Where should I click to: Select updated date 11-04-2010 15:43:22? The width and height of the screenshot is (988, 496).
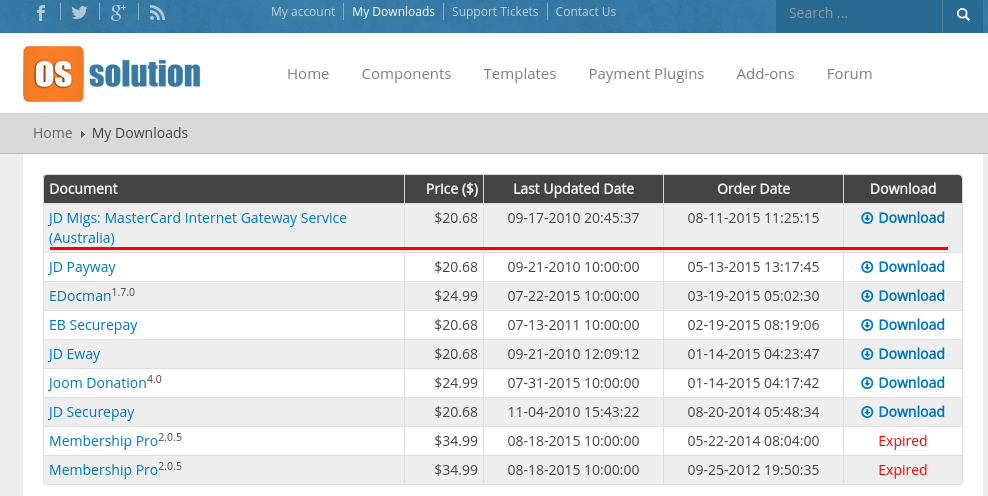click(x=573, y=412)
